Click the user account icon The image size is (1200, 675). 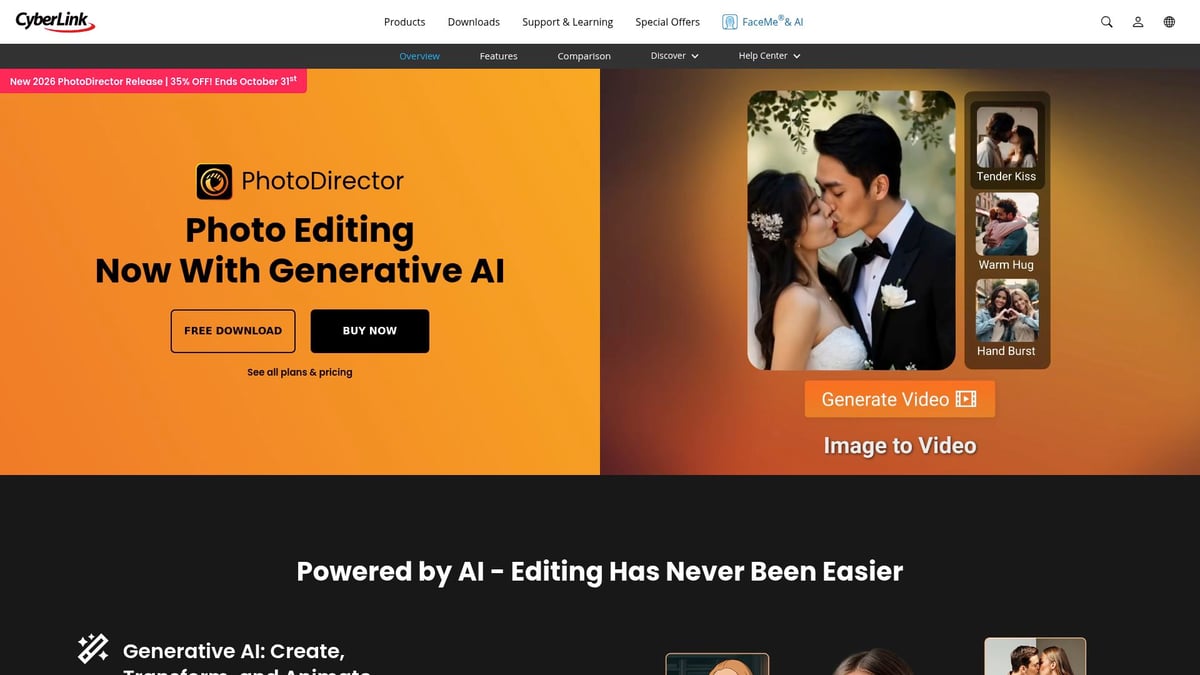click(1138, 21)
